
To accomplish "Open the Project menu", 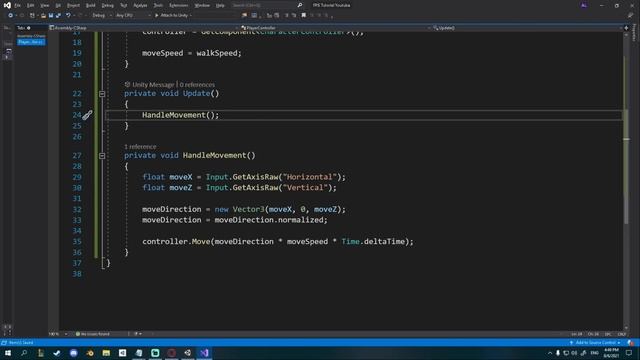I will (x=73, y=5).
